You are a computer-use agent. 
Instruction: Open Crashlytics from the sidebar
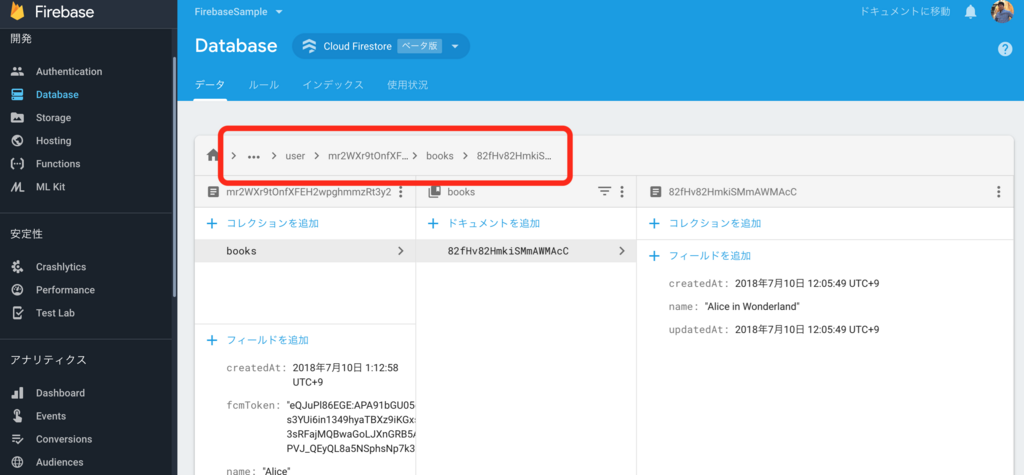coord(61,267)
